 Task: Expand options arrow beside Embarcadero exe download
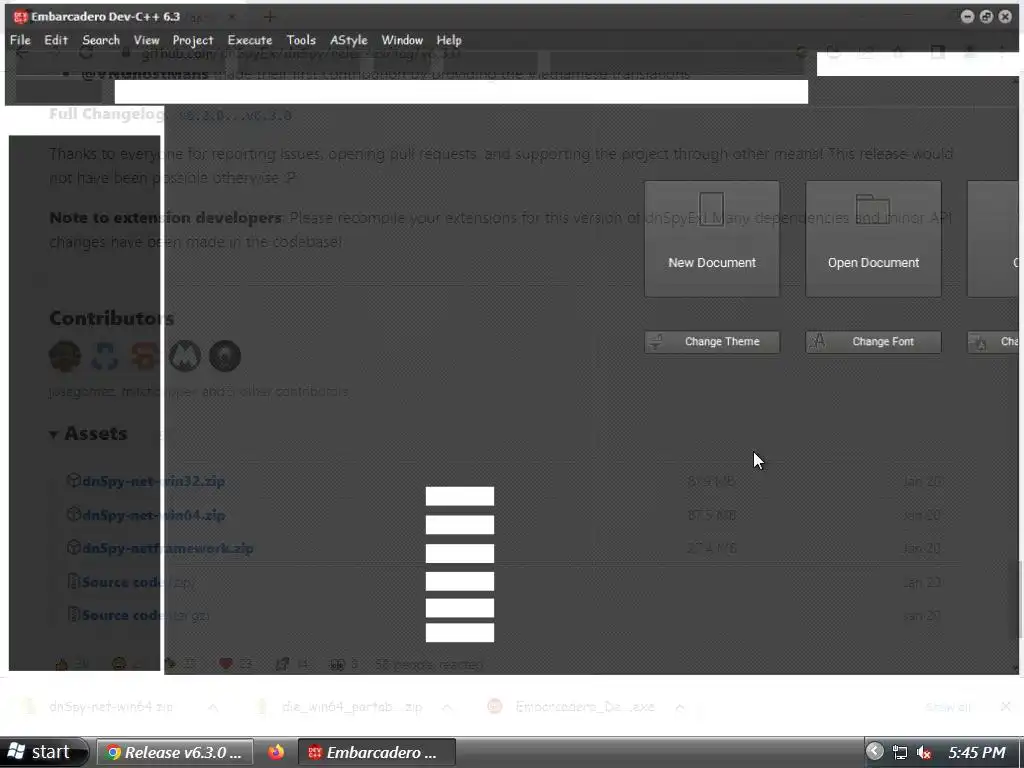point(680,707)
